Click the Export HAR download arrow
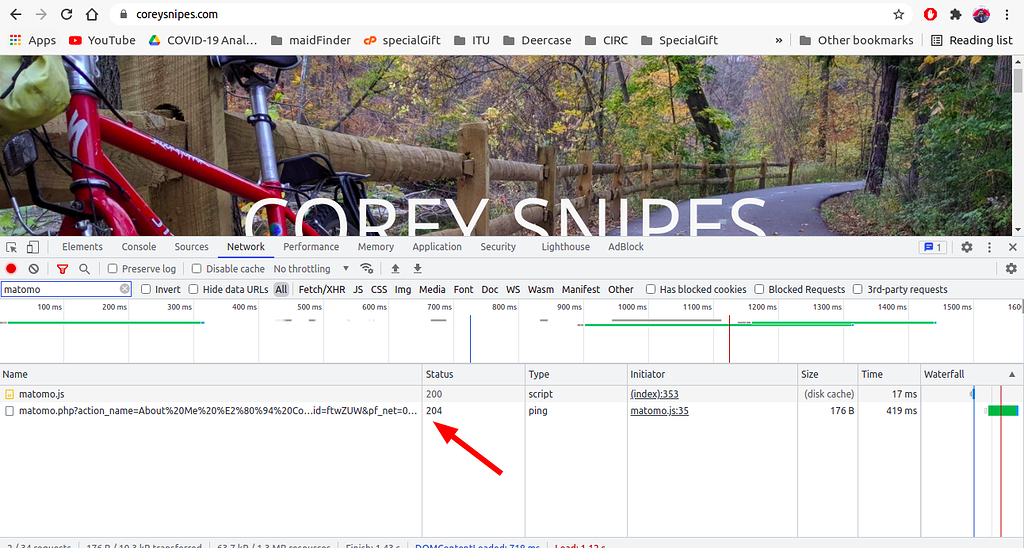 point(418,269)
